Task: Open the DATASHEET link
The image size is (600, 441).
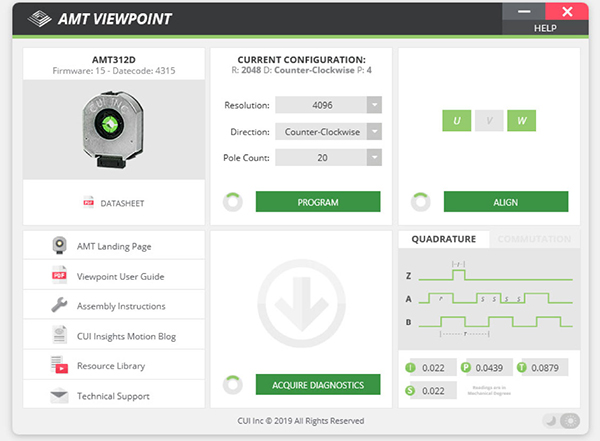Action: (122, 203)
